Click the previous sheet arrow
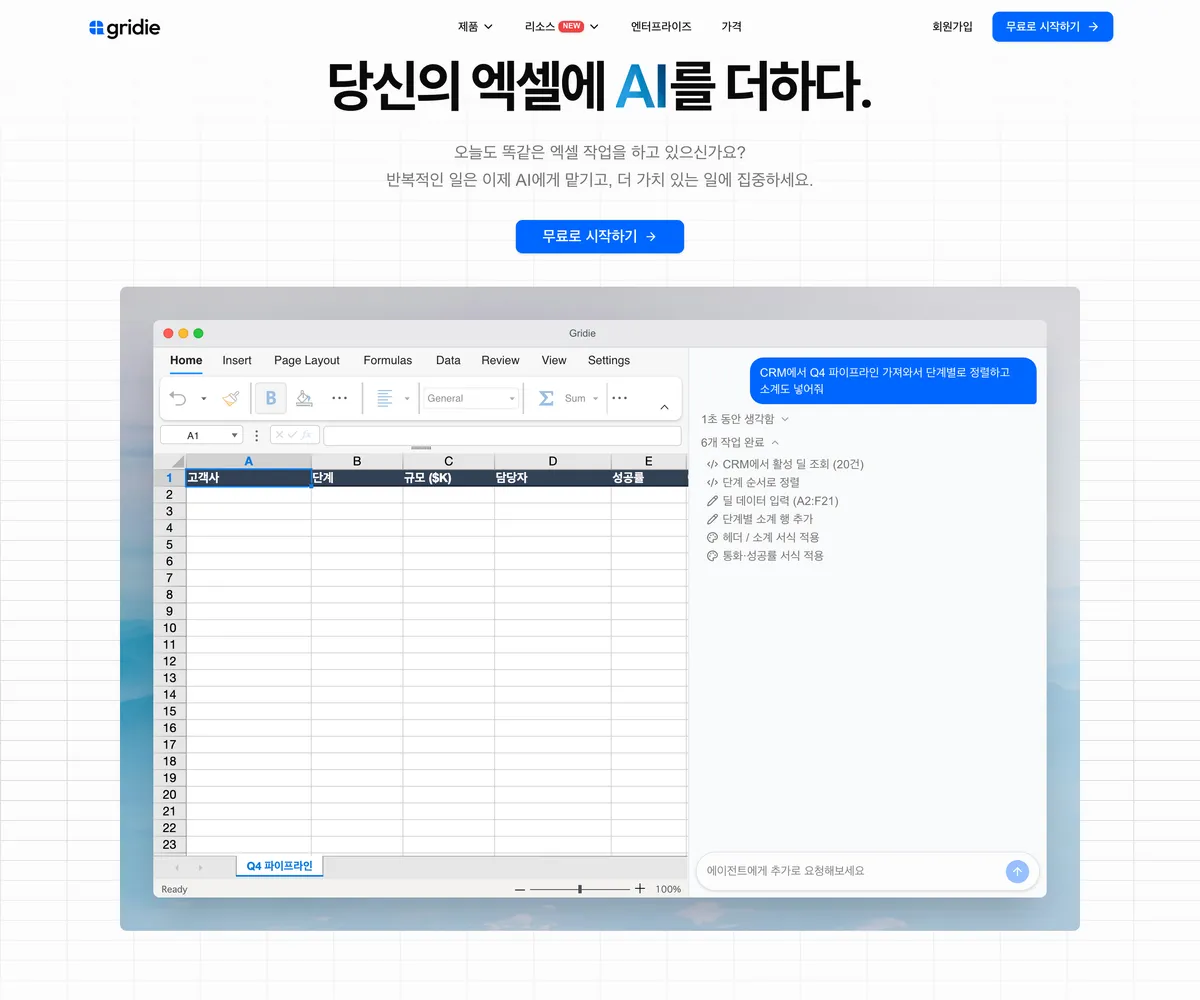 (x=177, y=867)
